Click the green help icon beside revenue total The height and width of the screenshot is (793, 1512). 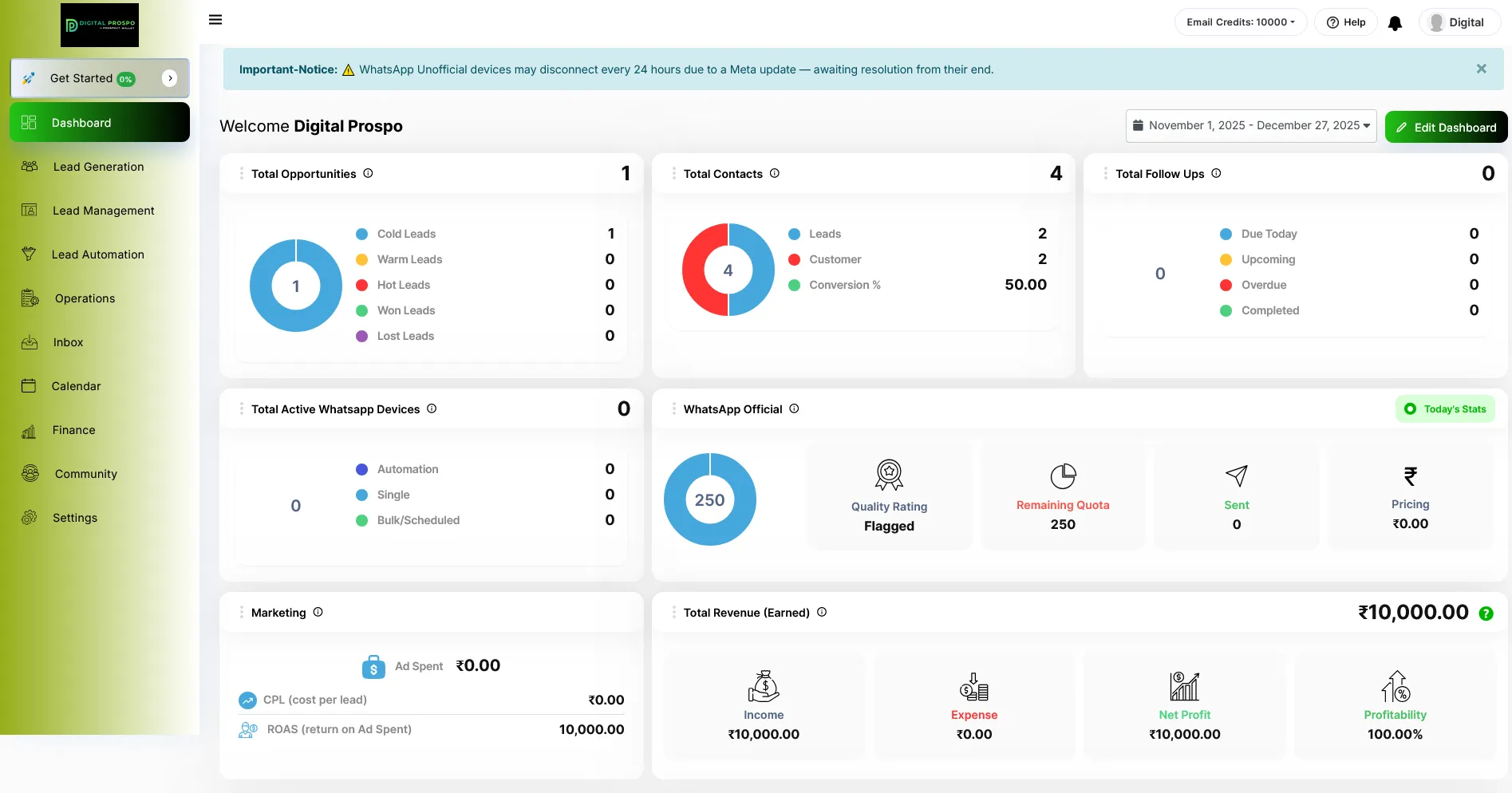pos(1486,613)
